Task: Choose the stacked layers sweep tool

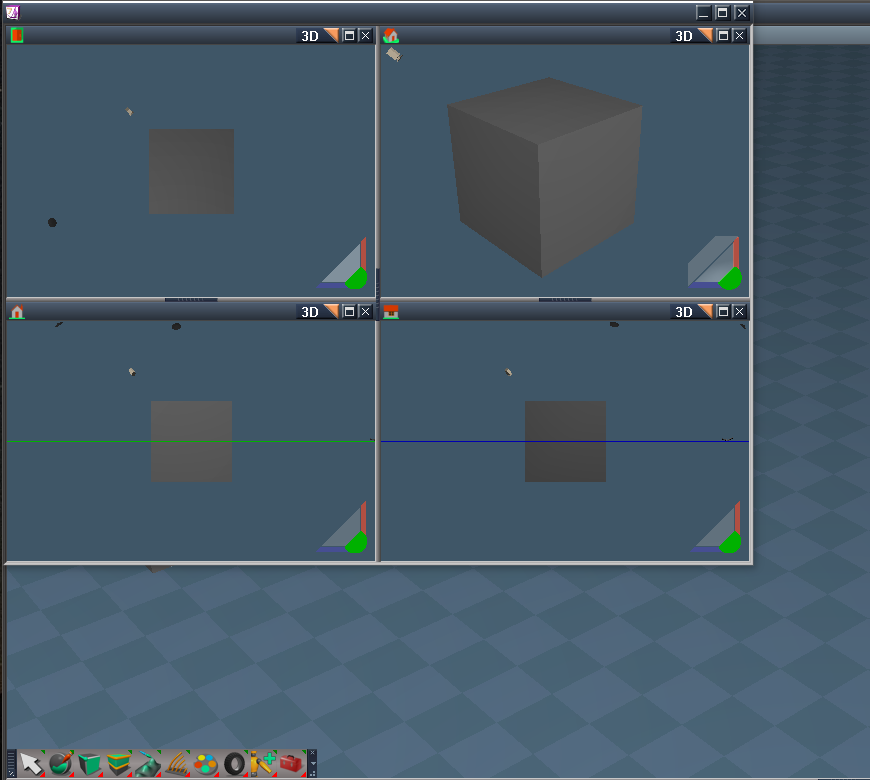Action: pos(119,764)
